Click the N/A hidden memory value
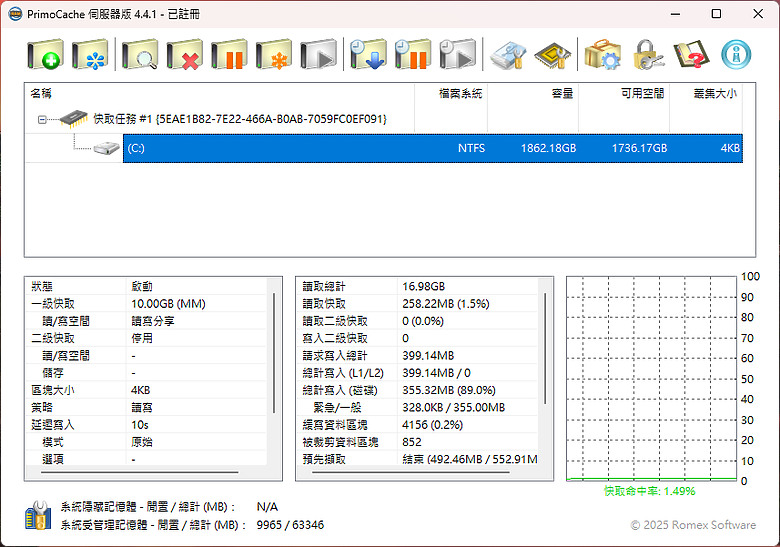This screenshot has width=780, height=547. point(267,507)
